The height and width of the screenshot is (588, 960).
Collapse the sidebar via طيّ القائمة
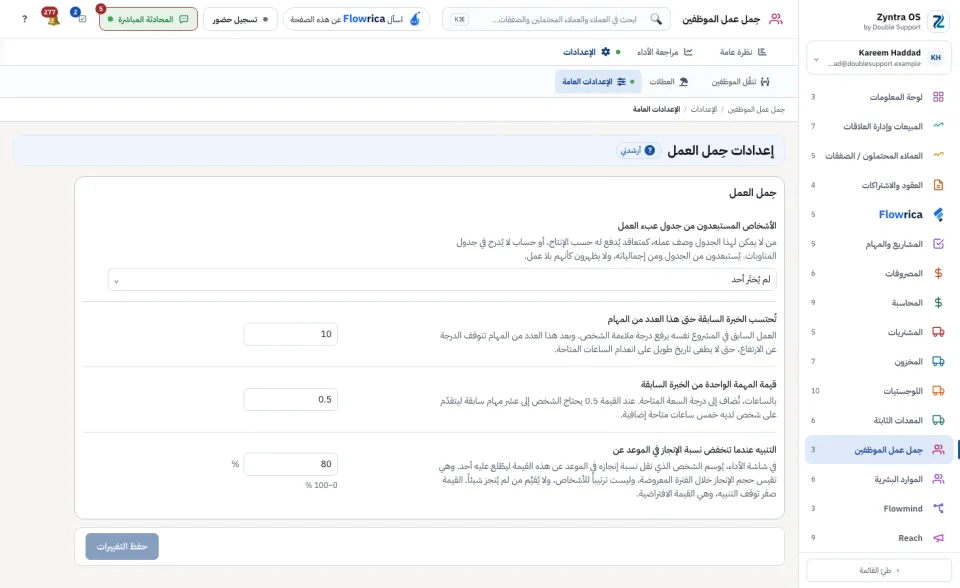tap(879, 570)
